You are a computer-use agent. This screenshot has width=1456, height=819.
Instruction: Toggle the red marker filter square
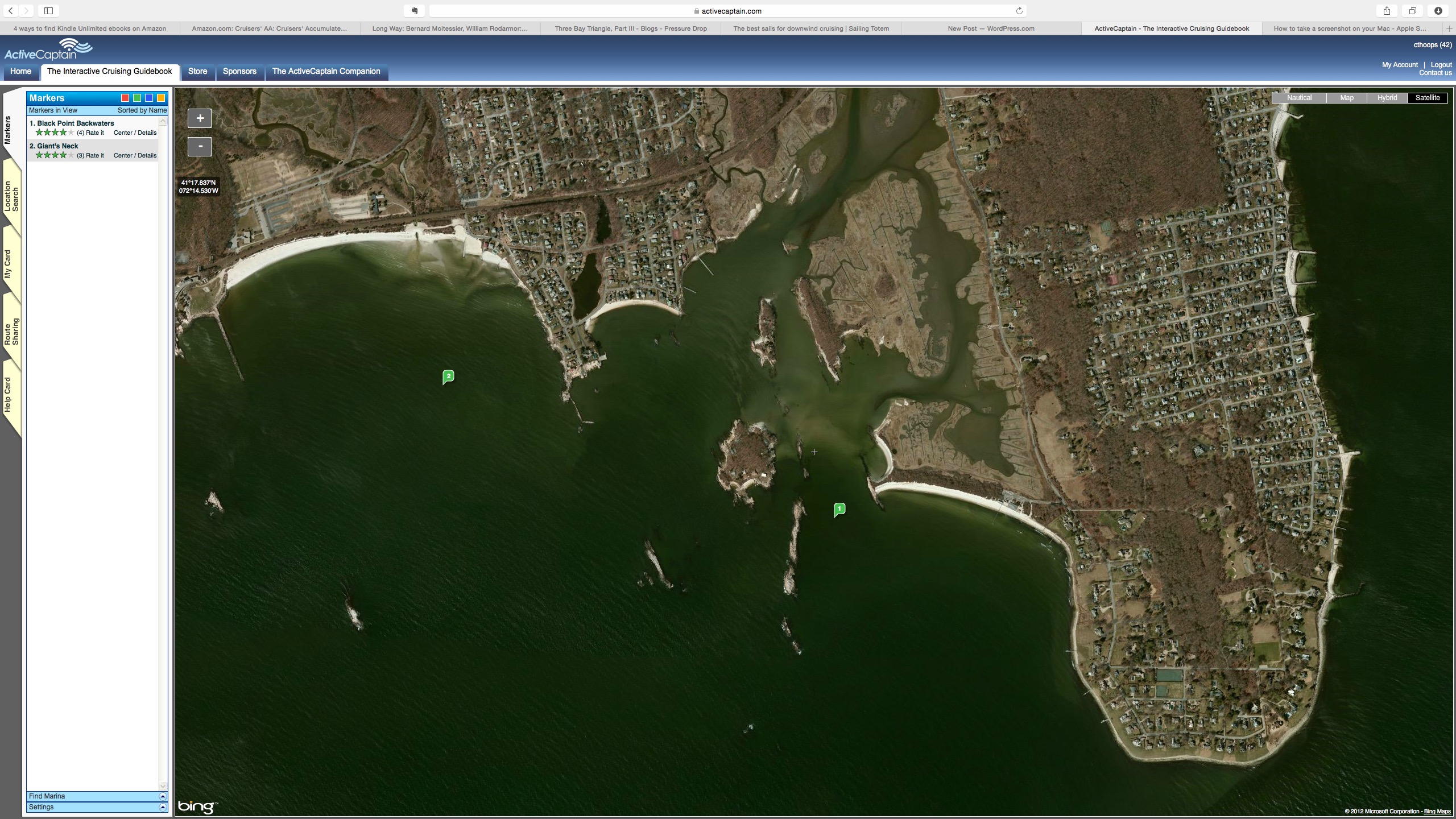point(125,98)
